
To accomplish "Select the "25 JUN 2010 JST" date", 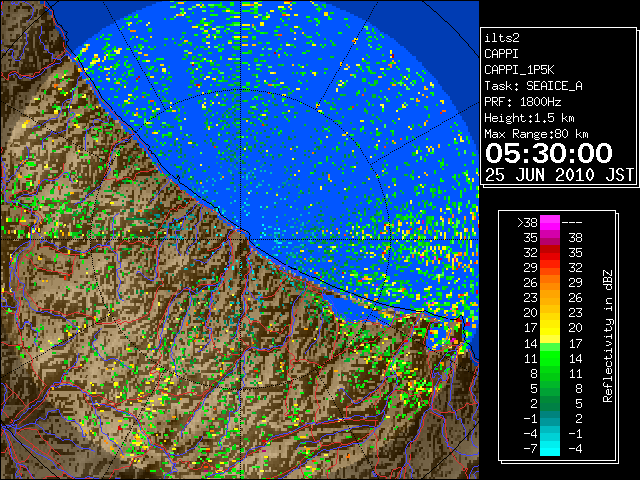I will (x=559, y=175).
